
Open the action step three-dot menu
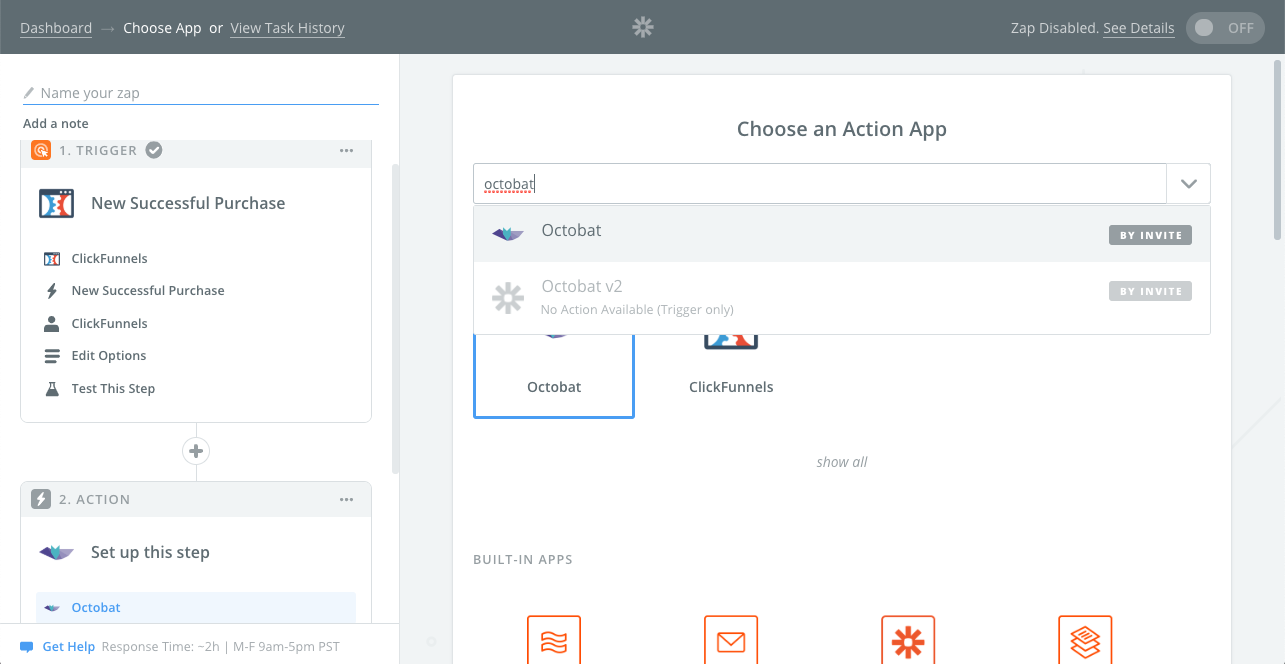tap(346, 499)
